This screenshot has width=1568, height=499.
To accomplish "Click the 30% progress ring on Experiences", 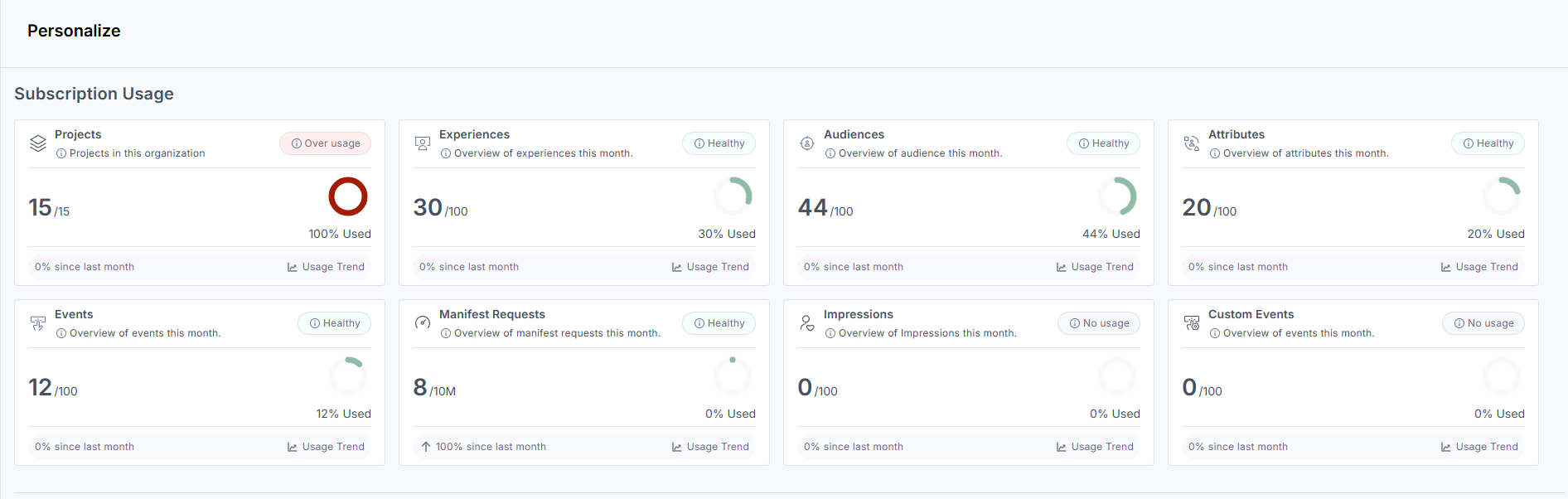I will point(733,196).
